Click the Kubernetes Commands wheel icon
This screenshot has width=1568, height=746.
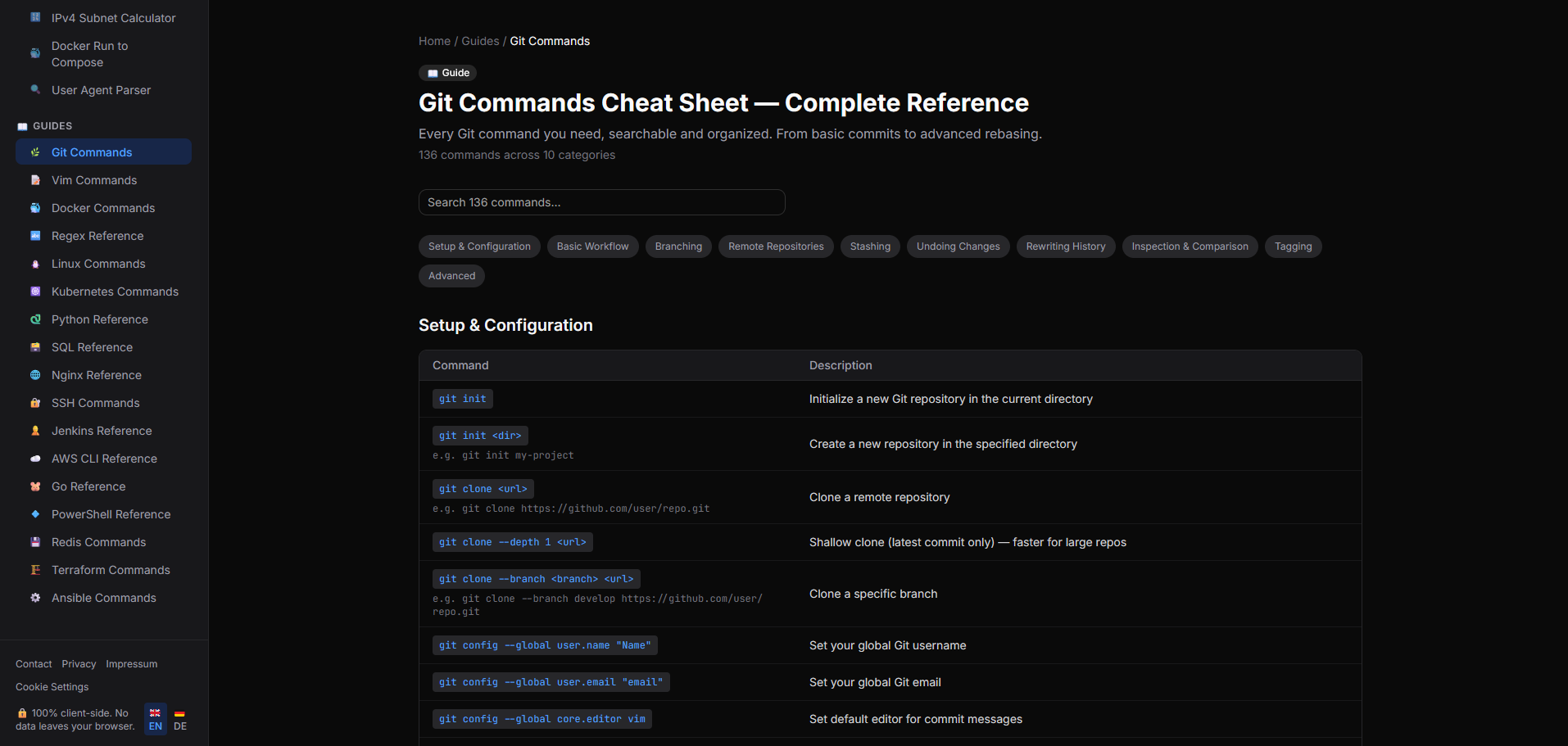point(34,292)
